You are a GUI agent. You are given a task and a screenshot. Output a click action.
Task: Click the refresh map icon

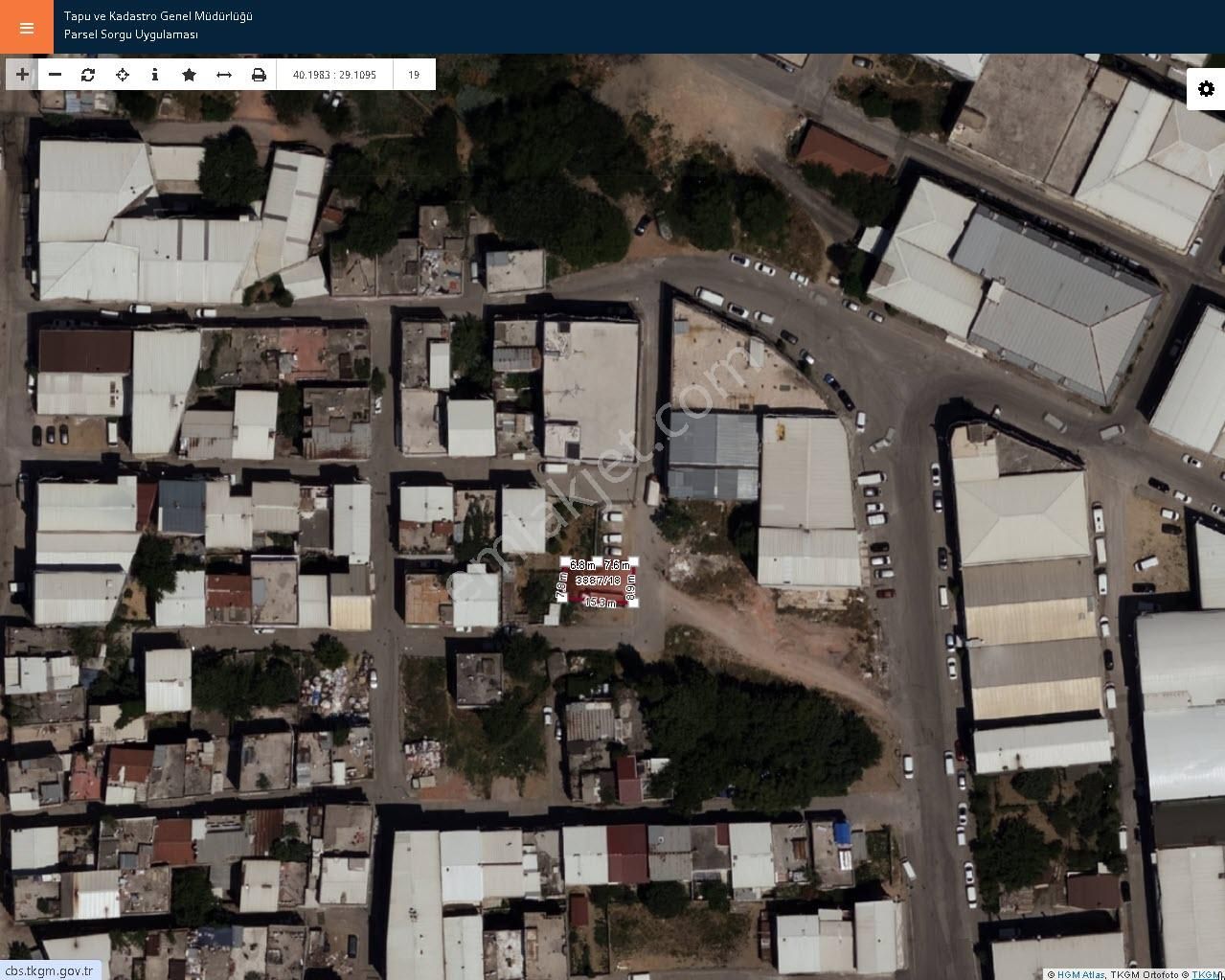[x=88, y=75]
